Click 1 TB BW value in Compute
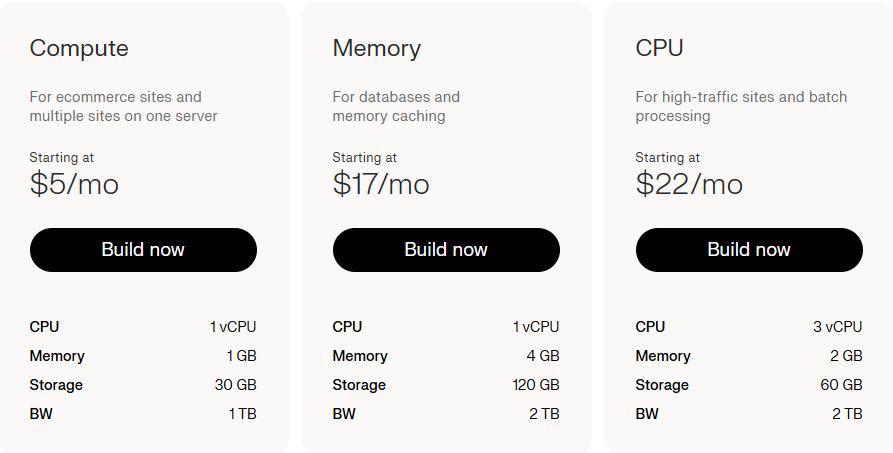The width and height of the screenshot is (893, 453). (242, 414)
